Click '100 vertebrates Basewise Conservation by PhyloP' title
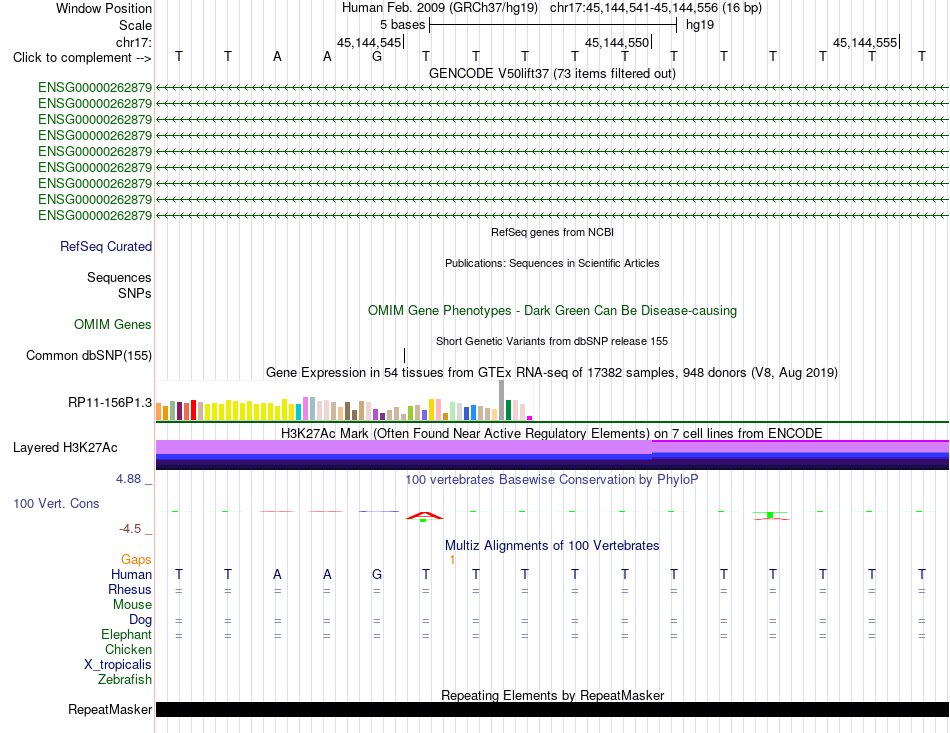Viewport: 950px width, 733px height. click(x=552, y=480)
